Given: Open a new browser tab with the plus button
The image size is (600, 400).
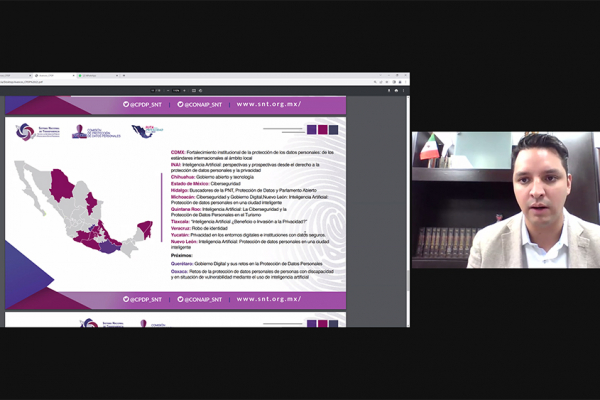Looking at the screenshot, I should tap(124, 75).
